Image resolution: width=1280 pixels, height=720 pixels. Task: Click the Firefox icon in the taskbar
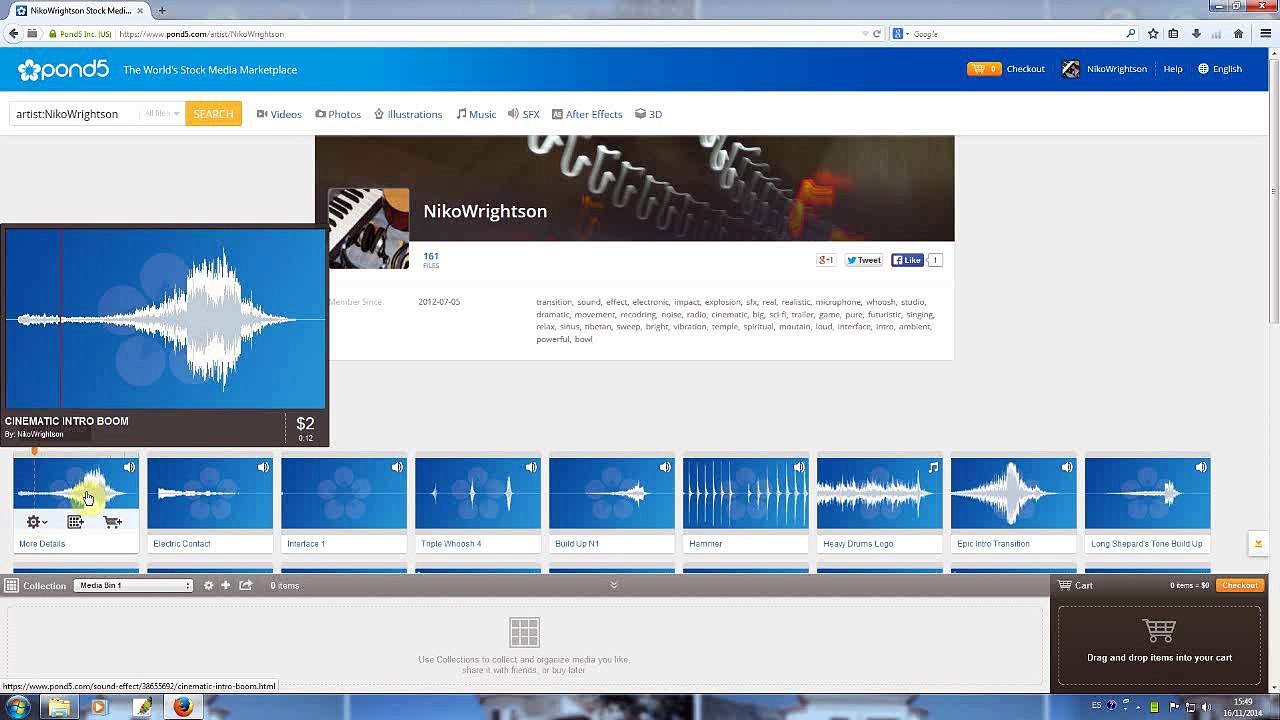coord(182,707)
